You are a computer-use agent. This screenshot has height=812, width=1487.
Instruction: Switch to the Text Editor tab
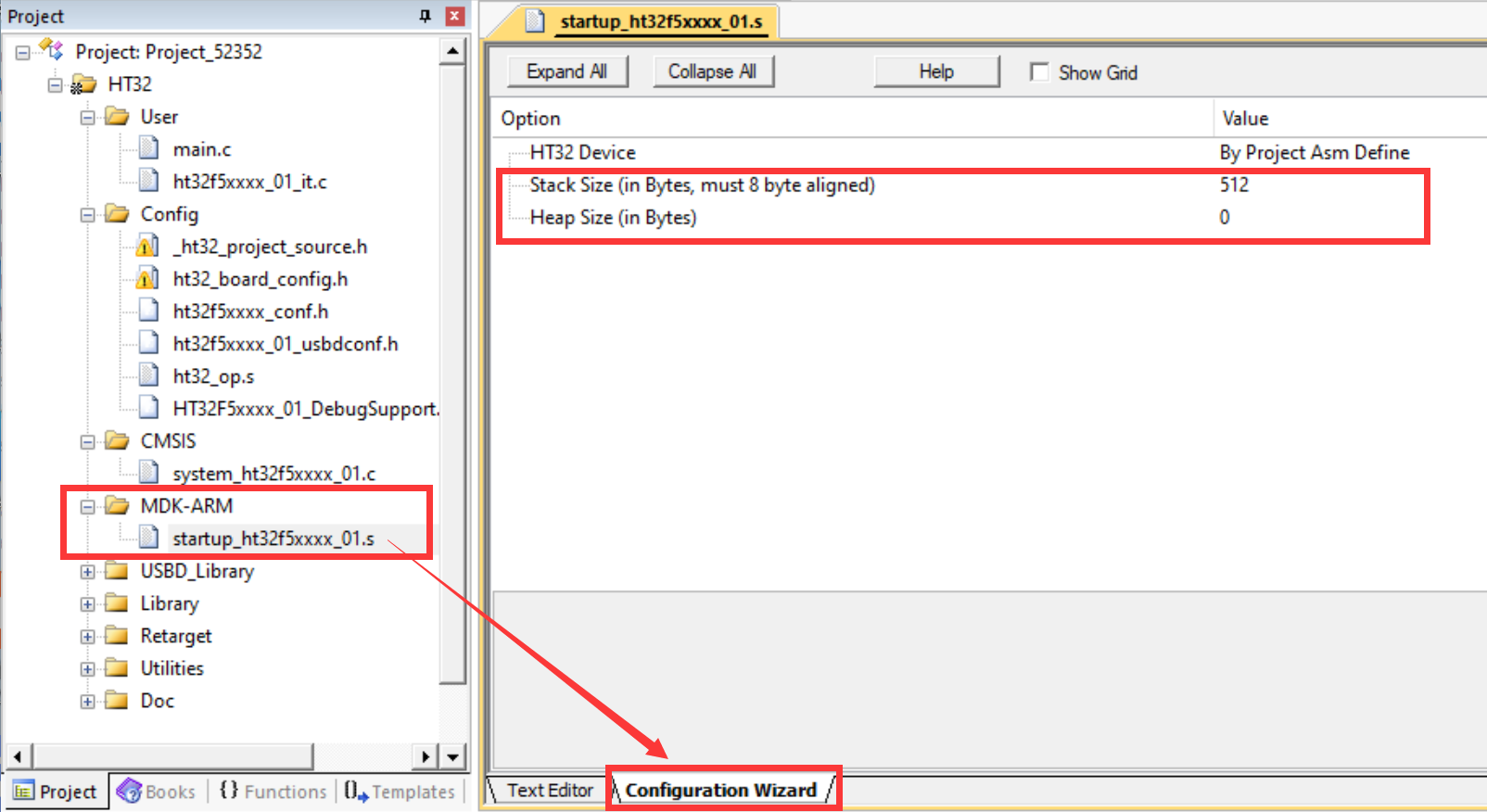click(550, 791)
